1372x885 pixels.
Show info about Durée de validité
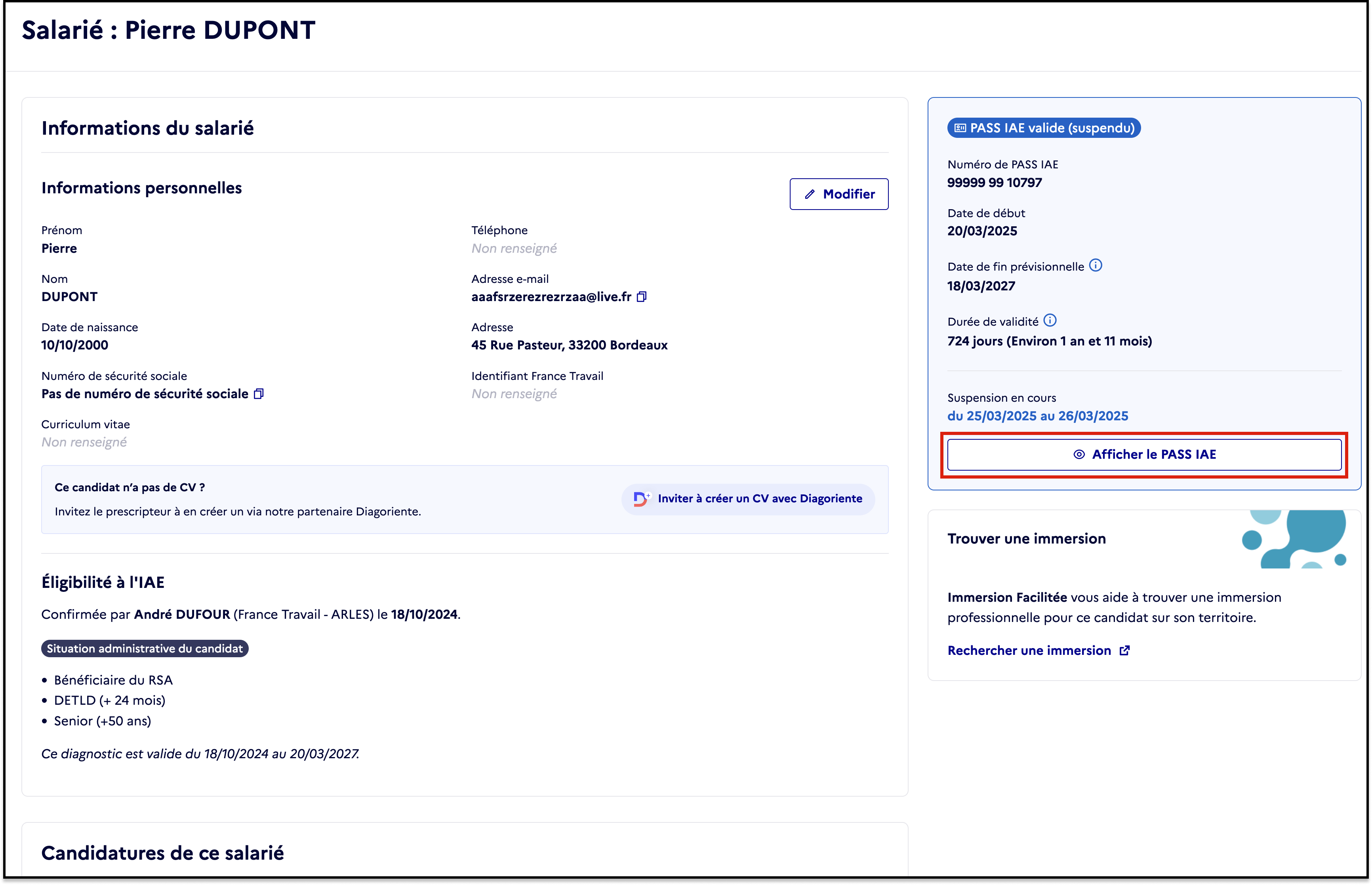(1050, 320)
